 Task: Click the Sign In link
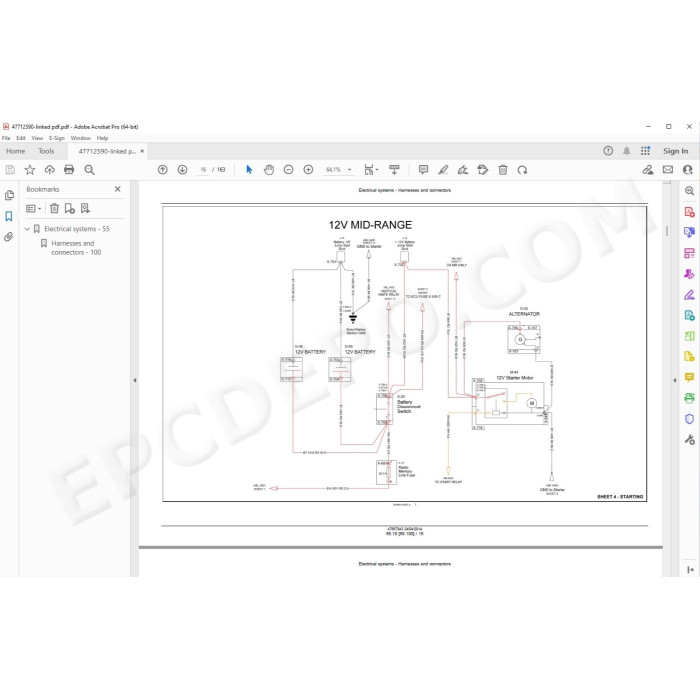[x=675, y=151]
